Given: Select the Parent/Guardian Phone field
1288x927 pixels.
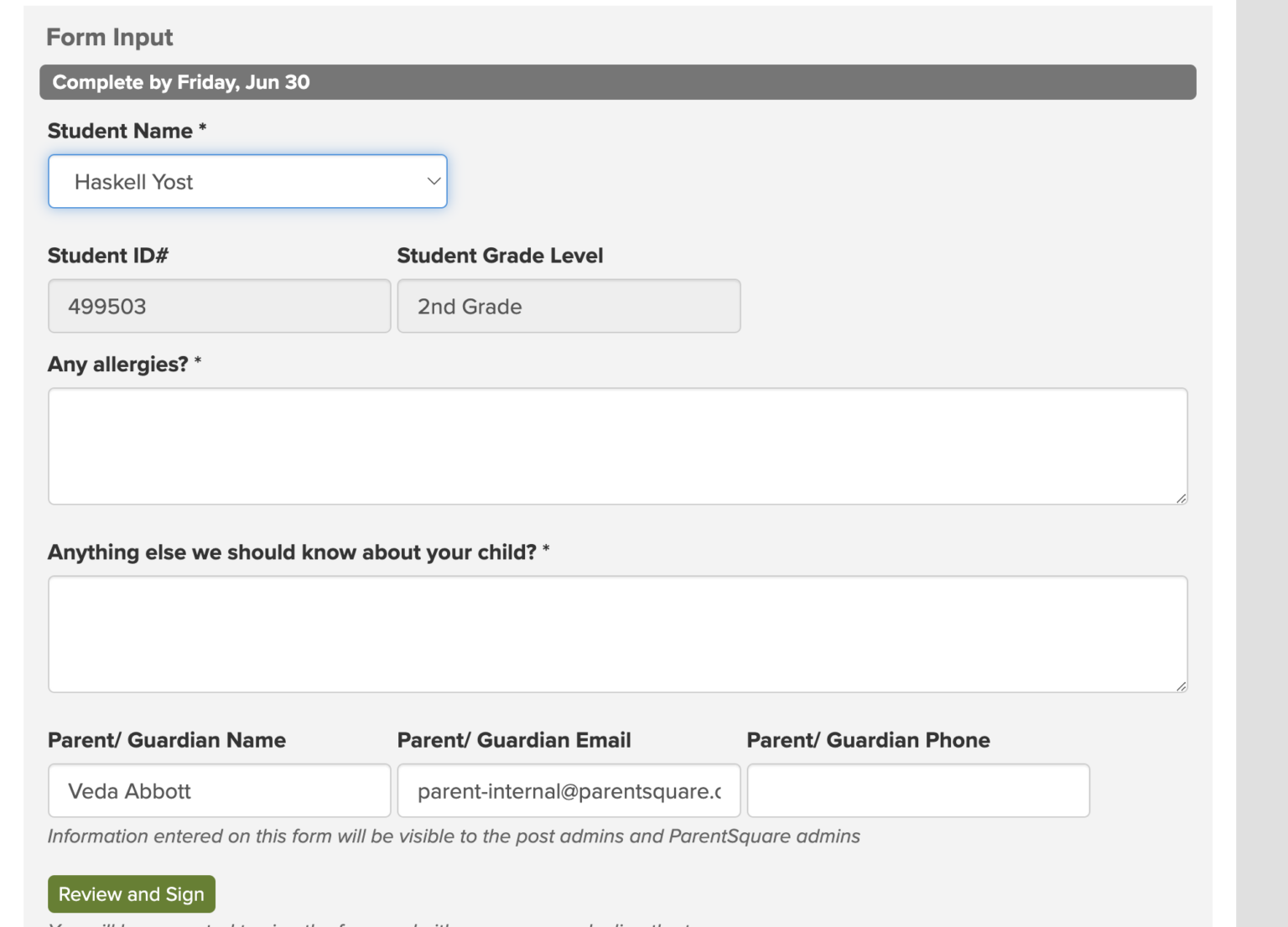Looking at the screenshot, I should (x=917, y=790).
